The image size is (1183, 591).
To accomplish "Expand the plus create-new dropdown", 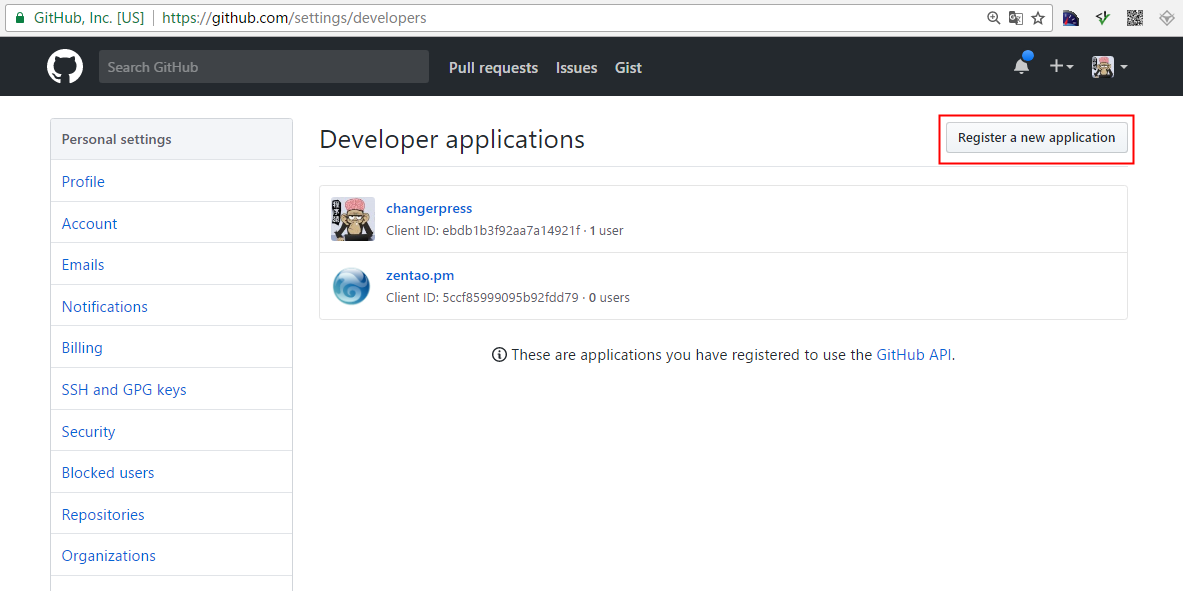I will tap(1061, 67).
